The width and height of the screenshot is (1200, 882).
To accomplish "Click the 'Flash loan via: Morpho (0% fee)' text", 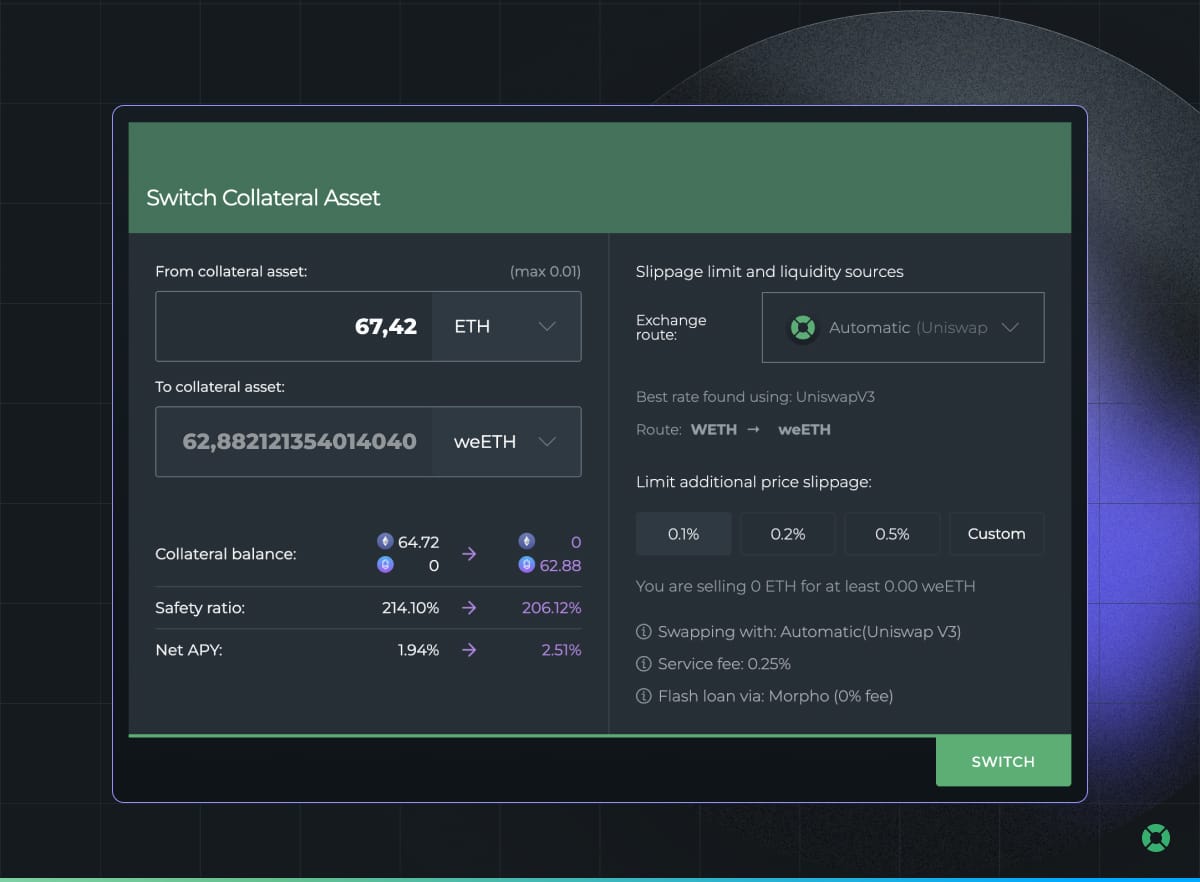I will [x=775, y=696].
